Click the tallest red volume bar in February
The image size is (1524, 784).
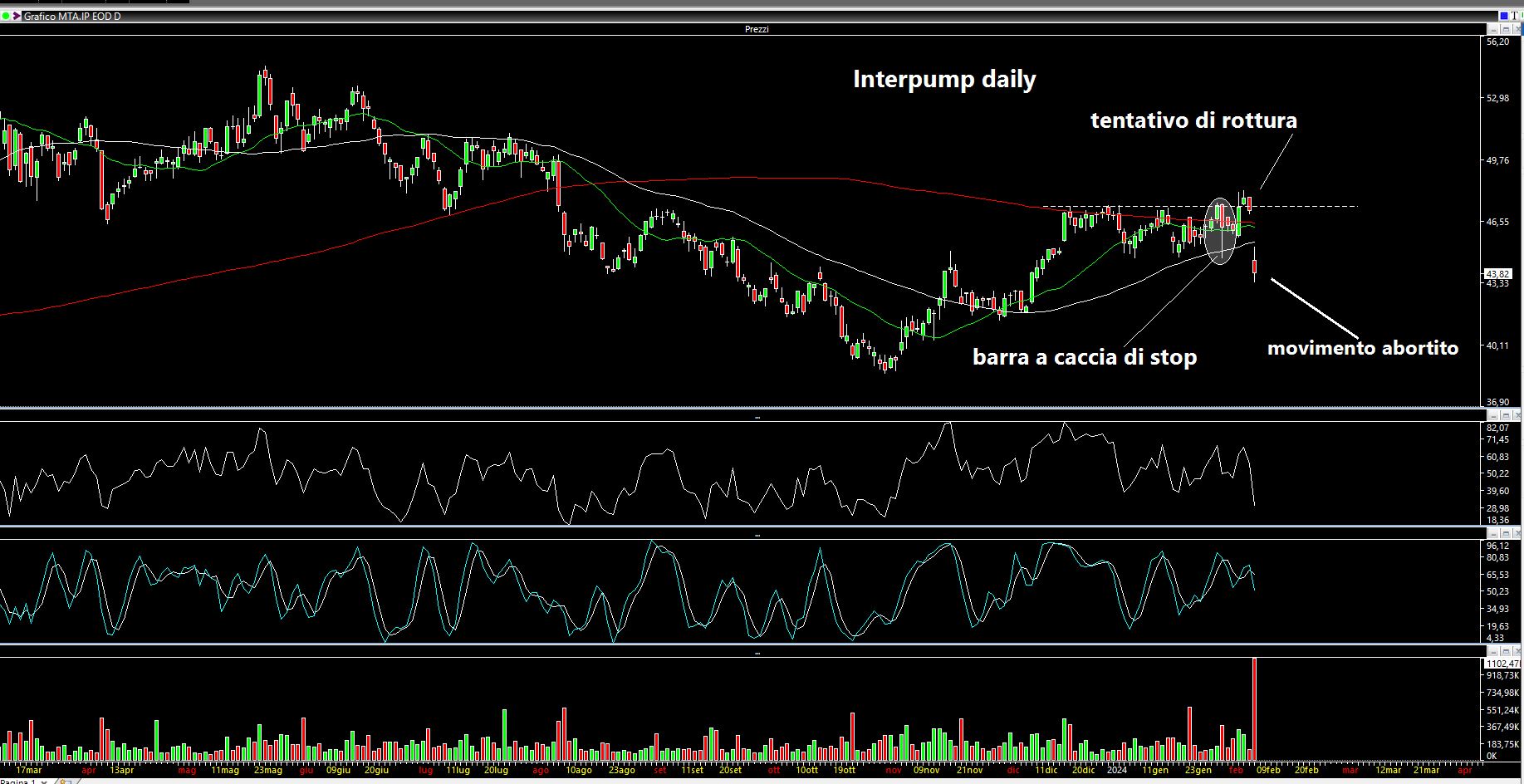(x=1254, y=709)
